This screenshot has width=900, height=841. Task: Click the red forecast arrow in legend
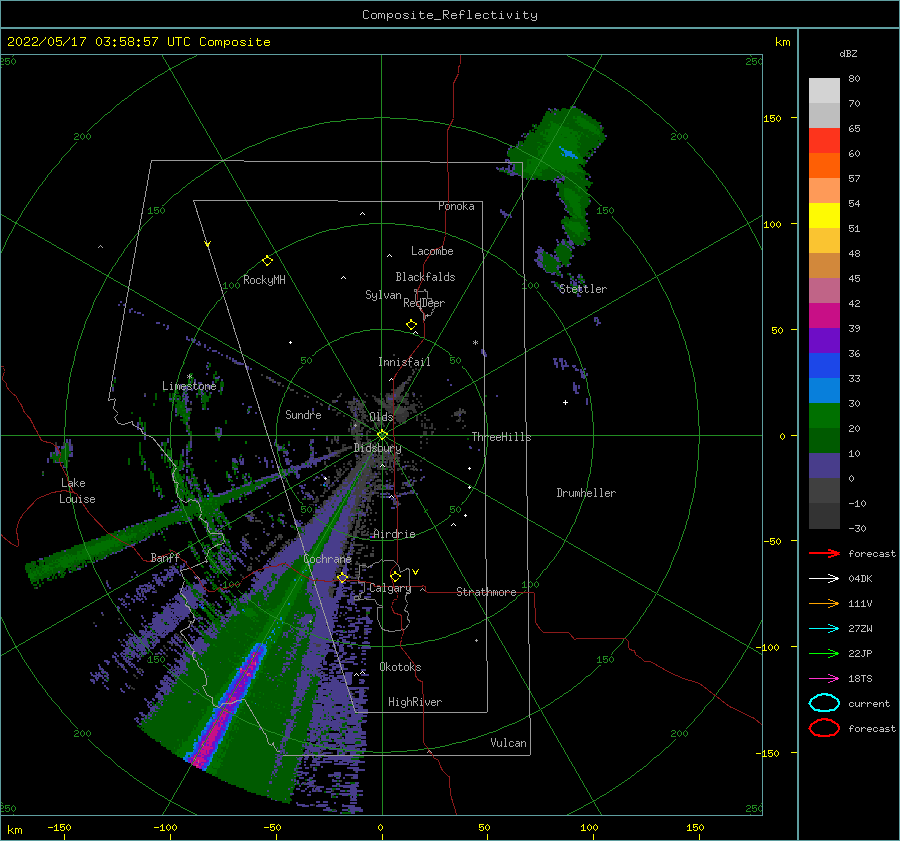[824, 553]
